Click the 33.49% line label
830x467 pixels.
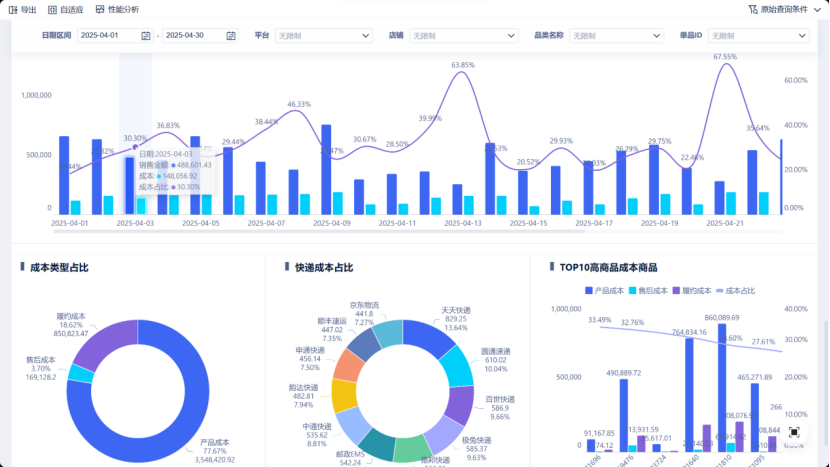tap(599, 320)
